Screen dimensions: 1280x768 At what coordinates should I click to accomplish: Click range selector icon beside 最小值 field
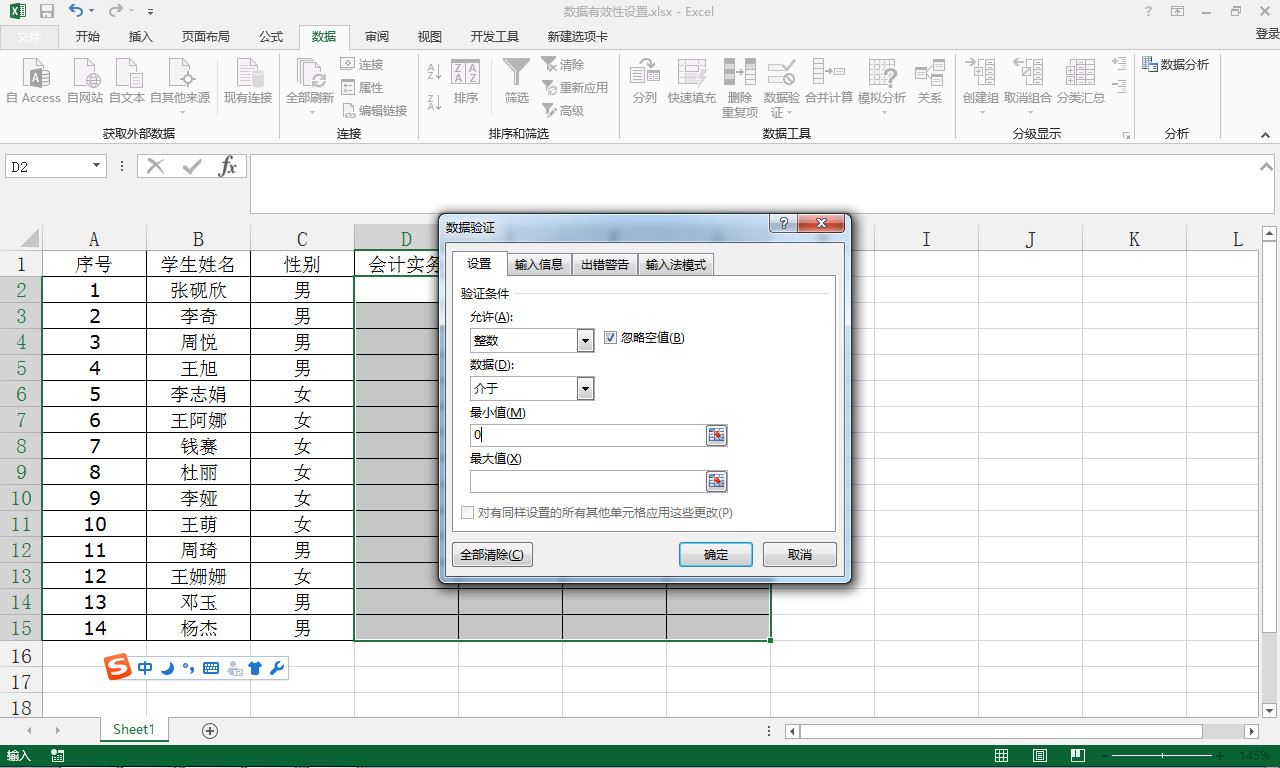[x=716, y=435]
